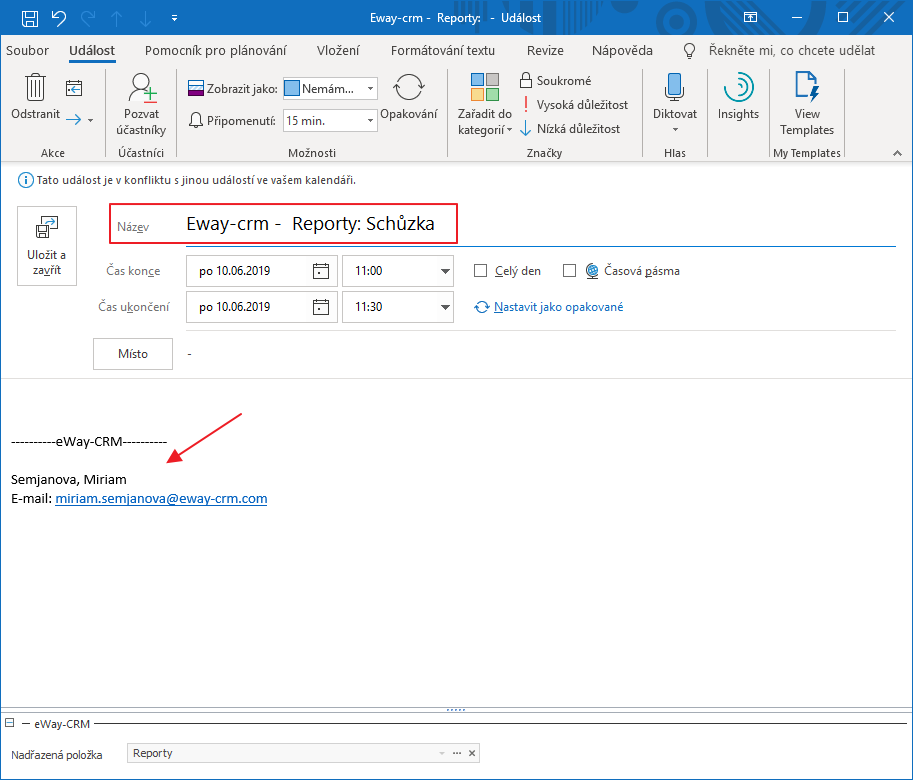
Task: Collapse the ribbon with the chevron
Action: click(x=897, y=153)
